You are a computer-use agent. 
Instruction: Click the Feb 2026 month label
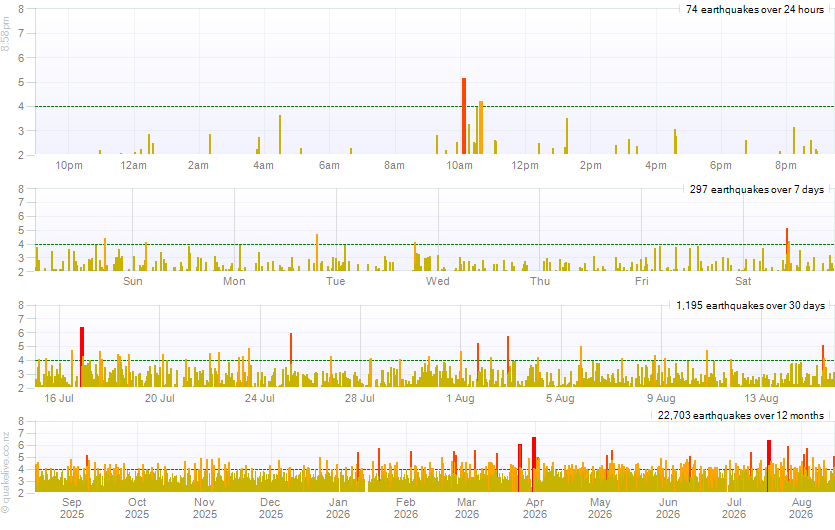[406, 508]
